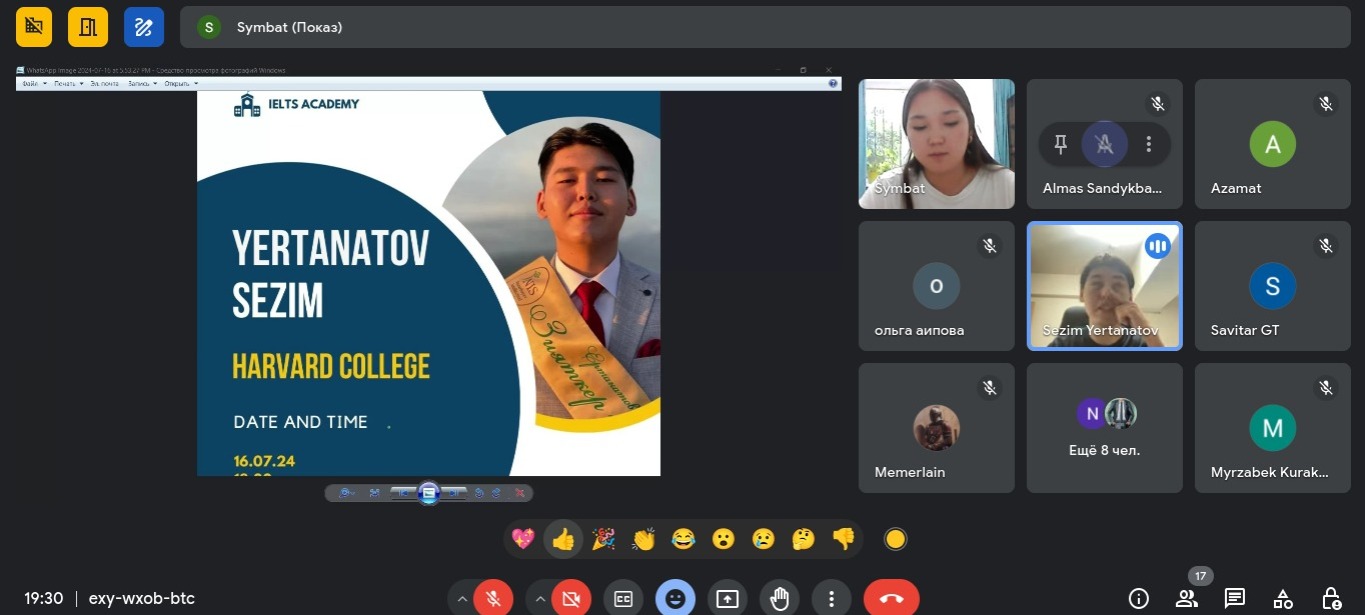
Task: Pin Almas Sandykba's tile
Action: click(1061, 144)
